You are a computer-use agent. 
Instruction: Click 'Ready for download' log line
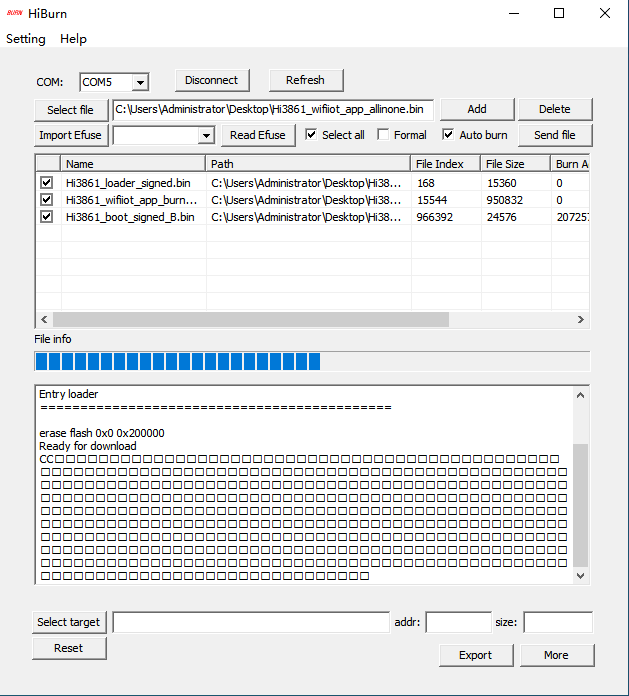tap(88, 446)
